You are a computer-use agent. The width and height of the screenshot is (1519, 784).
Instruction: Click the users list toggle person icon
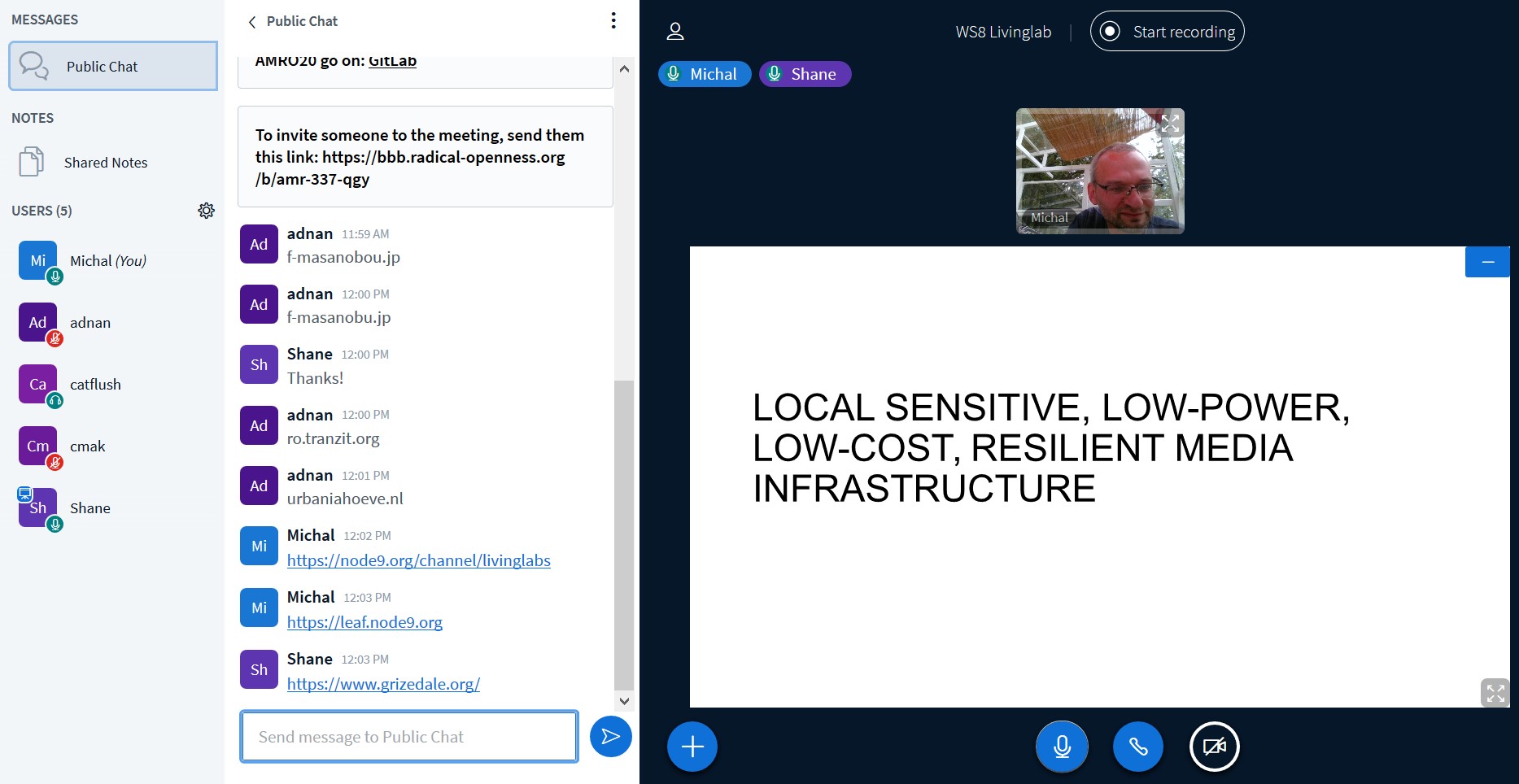coord(674,32)
